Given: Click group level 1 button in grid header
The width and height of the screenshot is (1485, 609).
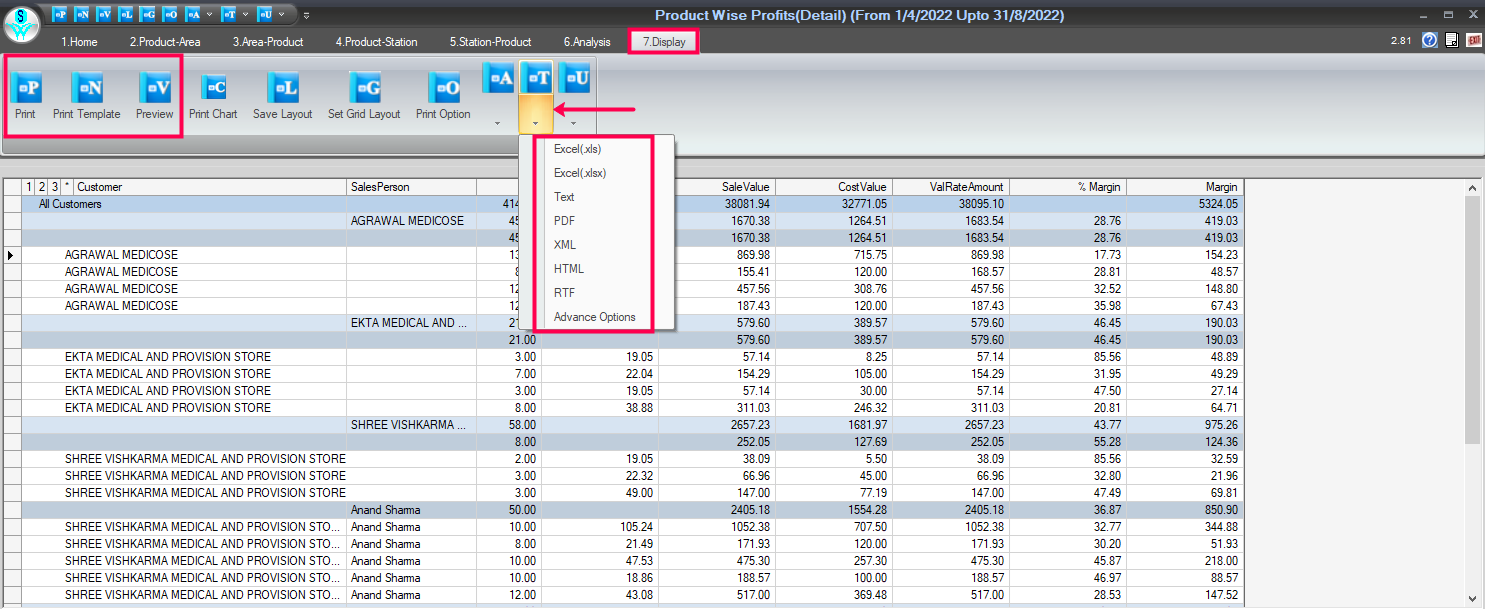Looking at the screenshot, I should point(30,187).
